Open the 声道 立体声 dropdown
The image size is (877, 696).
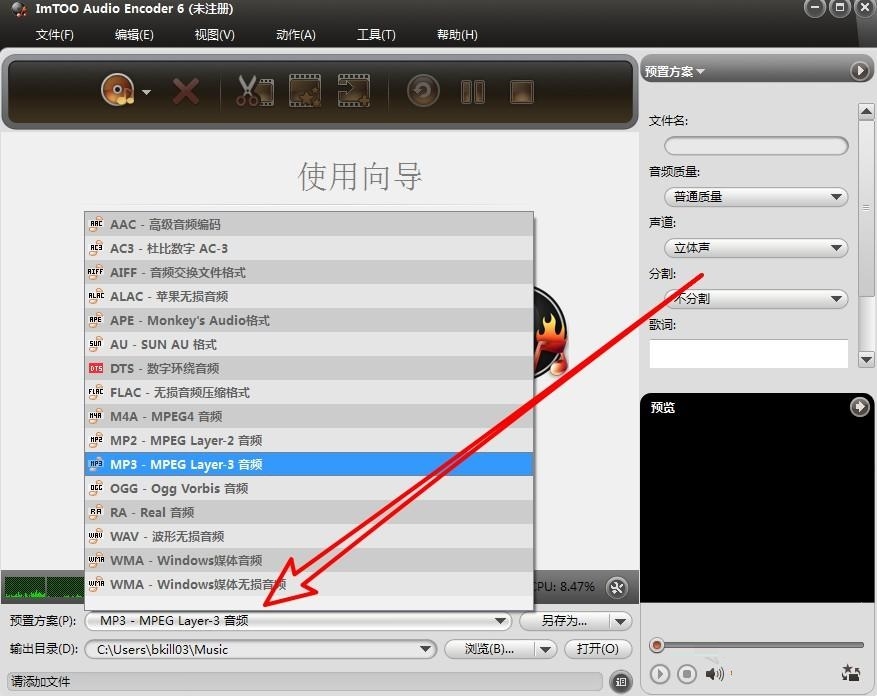click(756, 248)
